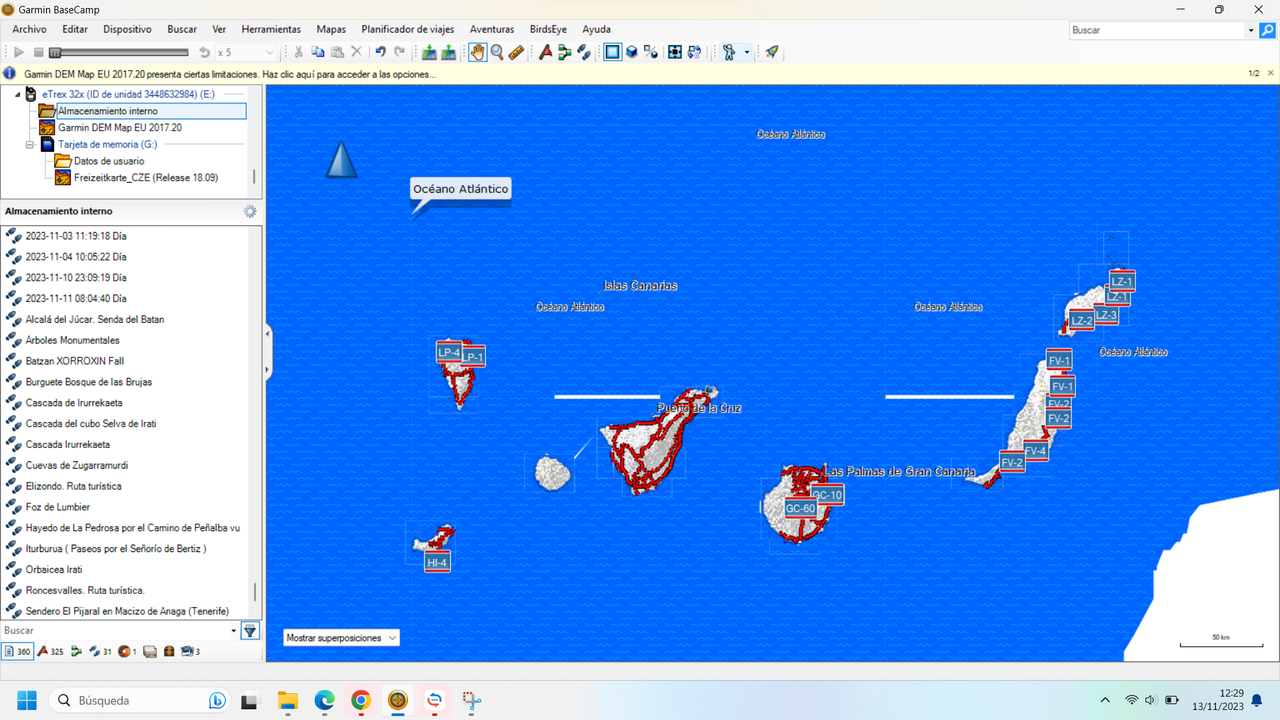
Task: Click the search magnifier button
Action: click(x=1268, y=30)
